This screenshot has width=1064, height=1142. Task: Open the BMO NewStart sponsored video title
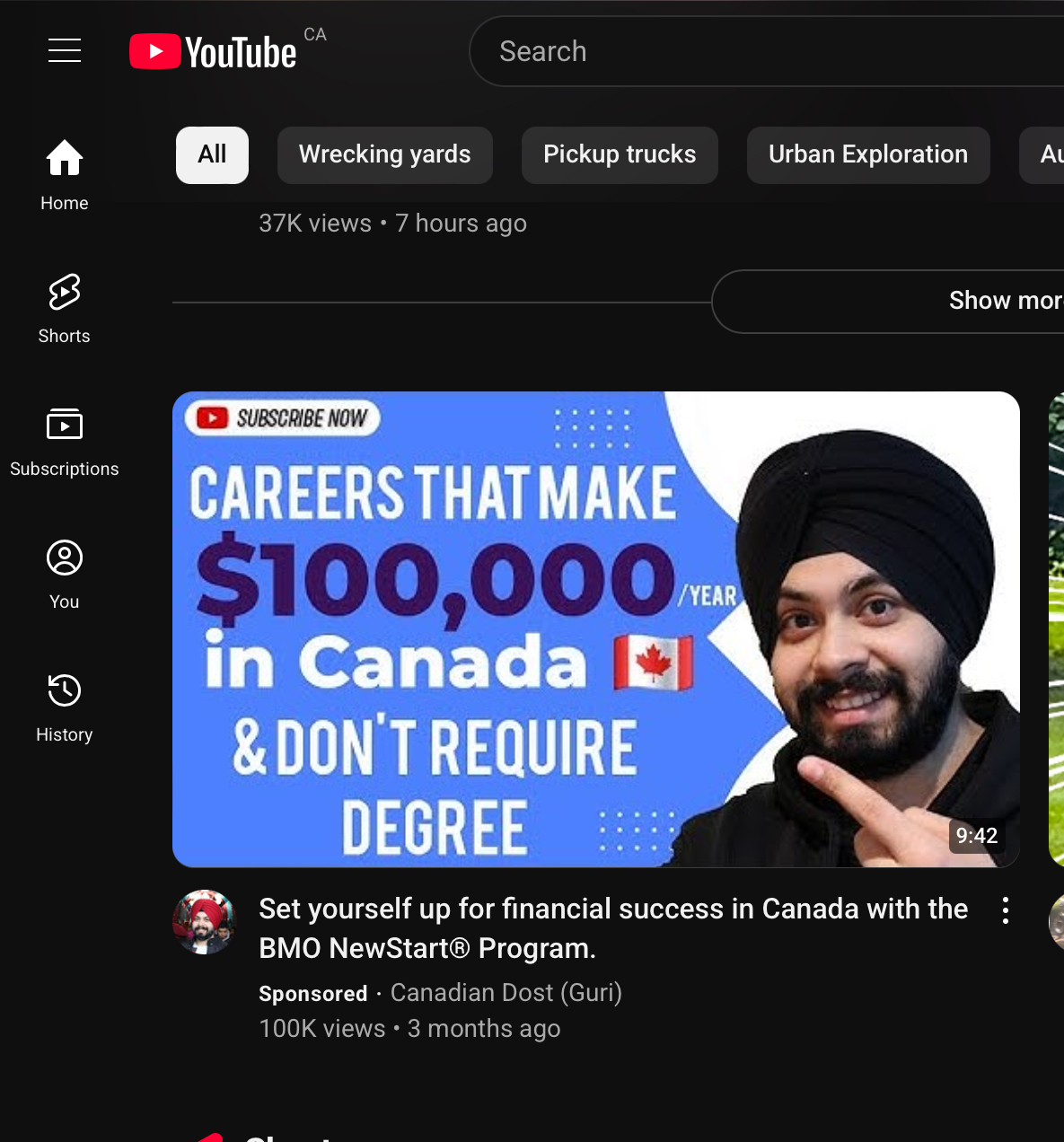[x=613, y=928]
